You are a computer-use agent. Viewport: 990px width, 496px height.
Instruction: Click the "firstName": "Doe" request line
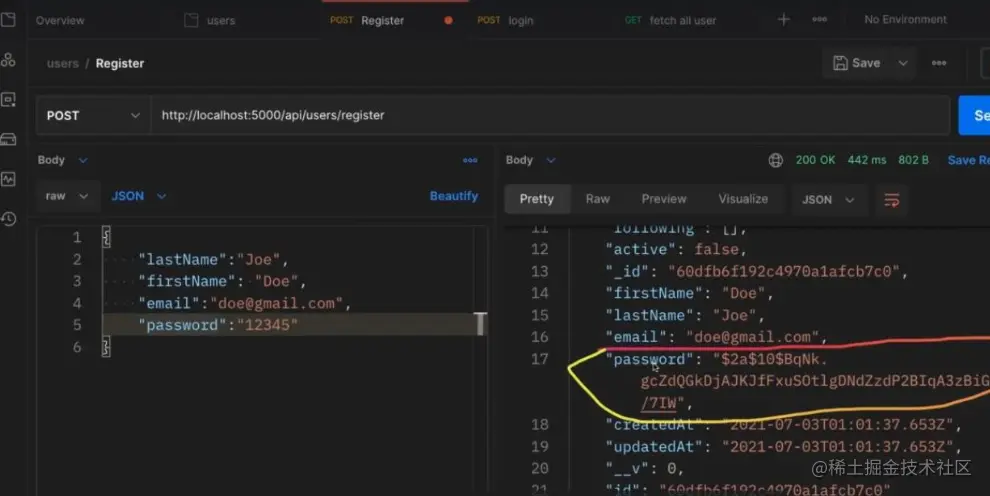click(222, 281)
